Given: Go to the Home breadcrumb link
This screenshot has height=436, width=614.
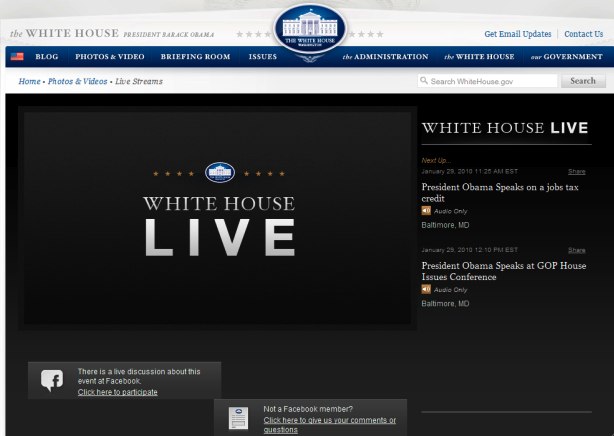Looking at the screenshot, I should tap(29, 81).
